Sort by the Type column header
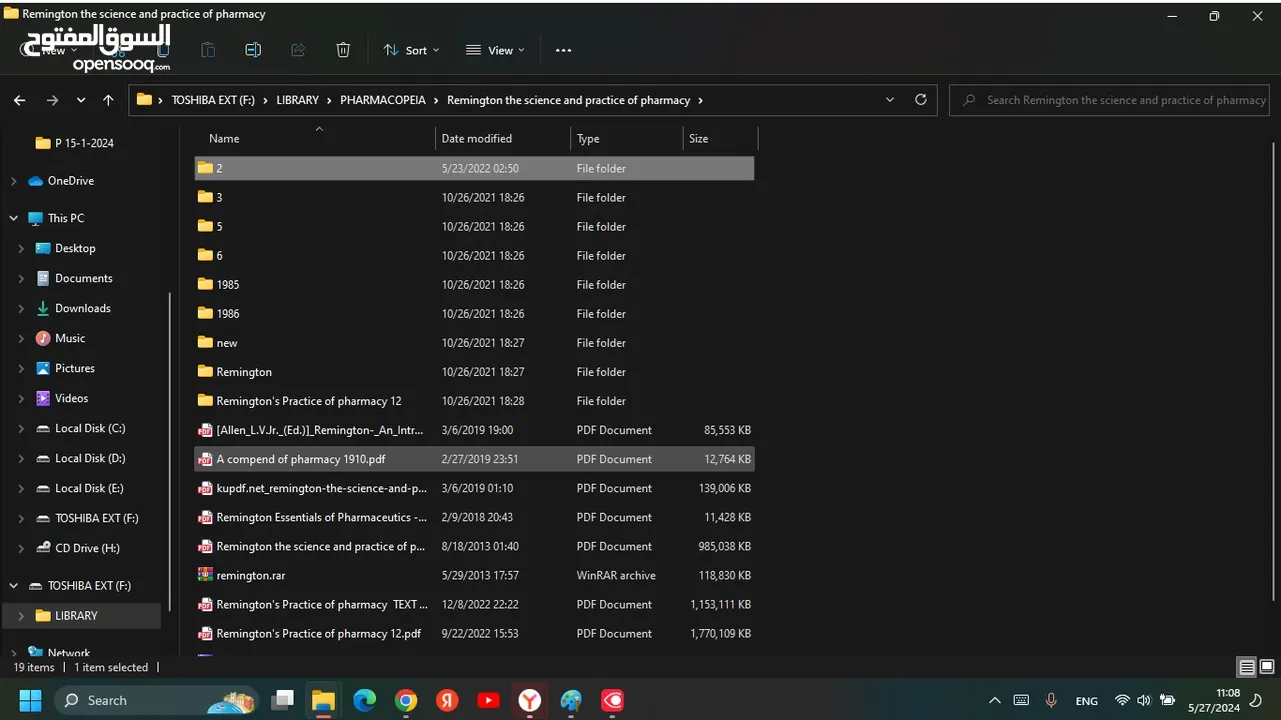This screenshot has width=1281, height=720. (x=626, y=138)
